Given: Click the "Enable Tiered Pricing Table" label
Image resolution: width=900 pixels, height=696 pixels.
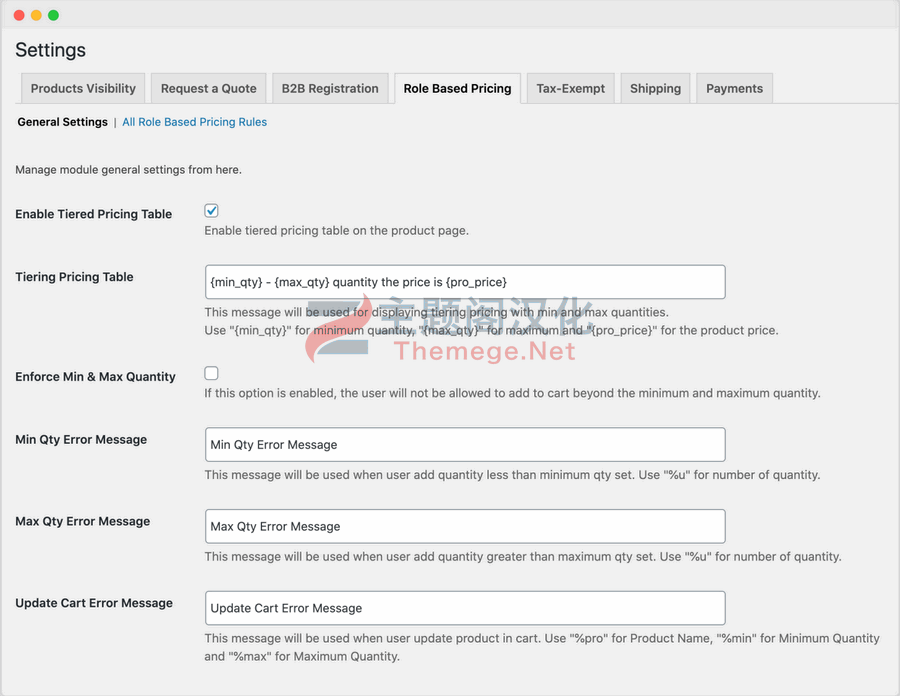Looking at the screenshot, I should coord(94,214).
